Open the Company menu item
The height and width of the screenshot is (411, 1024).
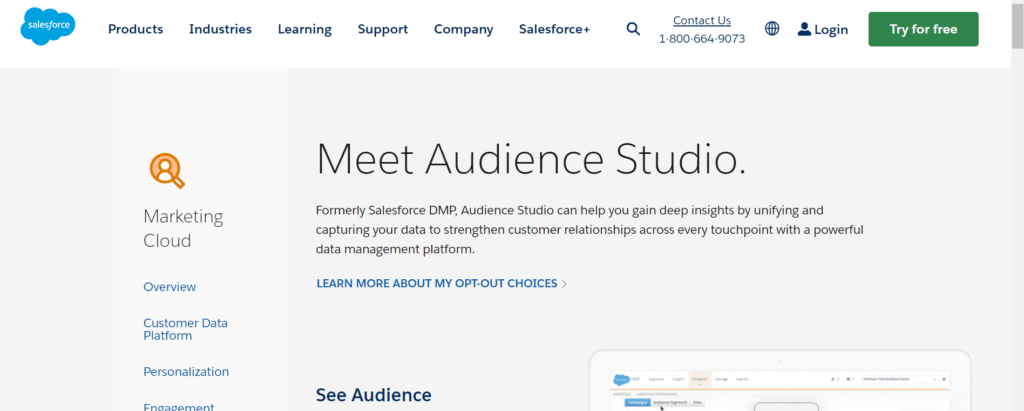click(463, 29)
